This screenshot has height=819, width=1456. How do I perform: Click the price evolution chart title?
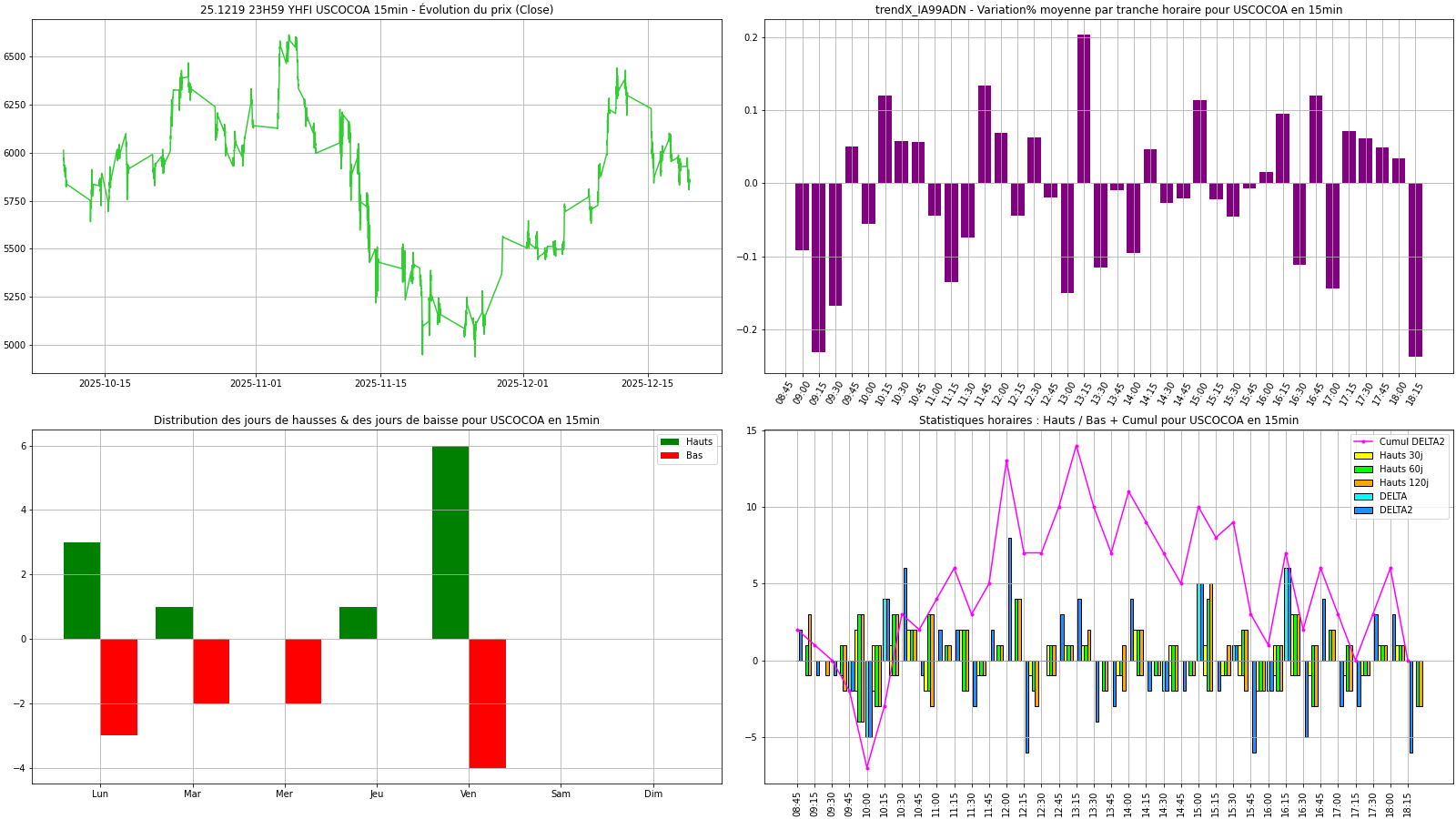tap(377, 10)
